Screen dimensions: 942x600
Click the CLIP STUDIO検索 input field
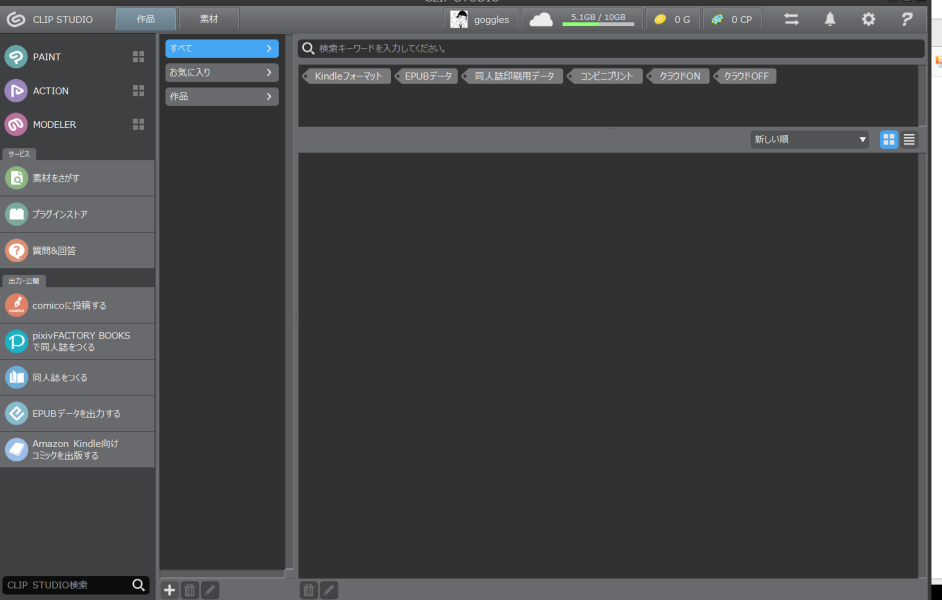[x=67, y=585]
